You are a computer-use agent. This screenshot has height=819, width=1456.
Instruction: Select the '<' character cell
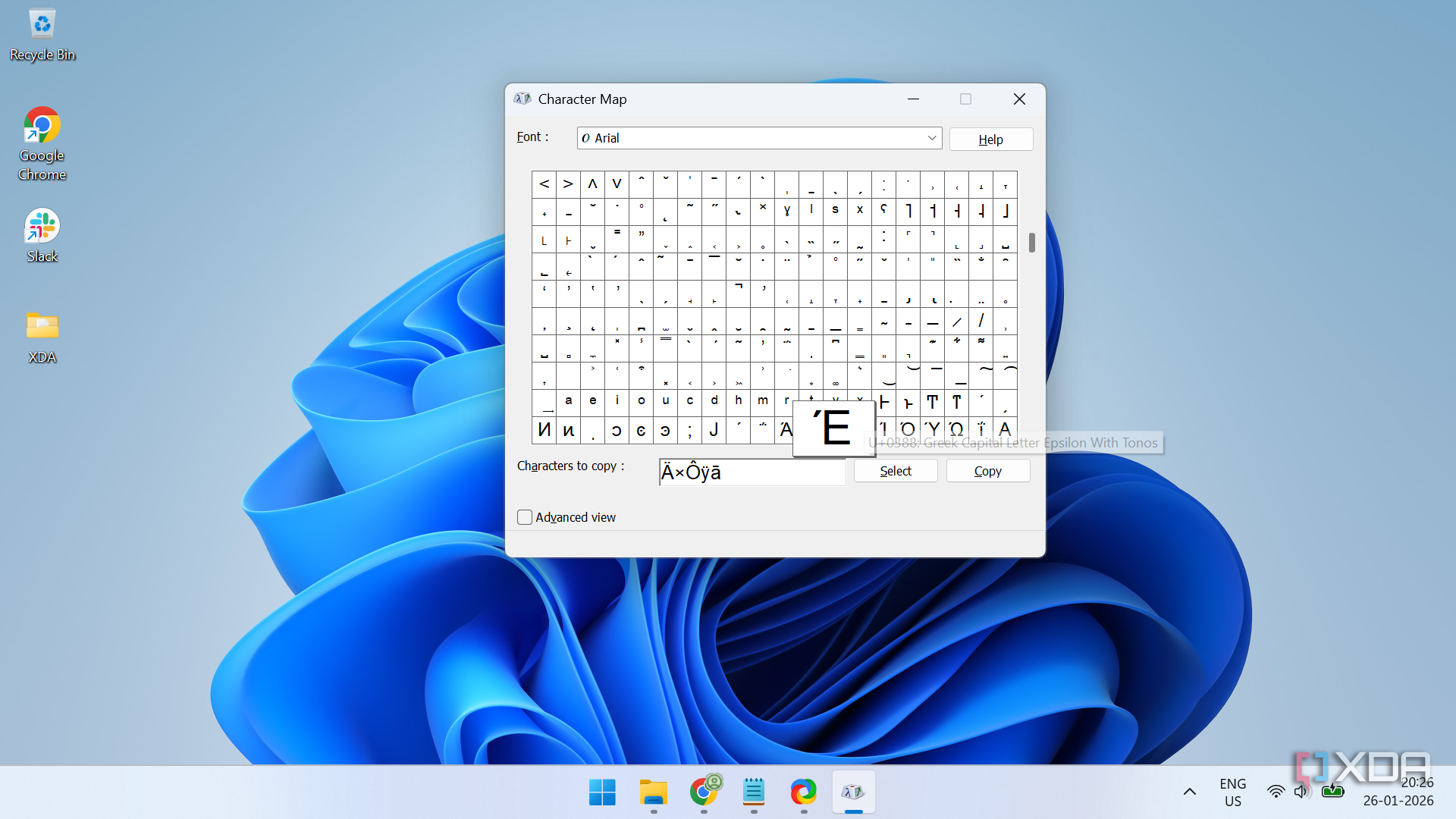pyautogui.click(x=544, y=184)
